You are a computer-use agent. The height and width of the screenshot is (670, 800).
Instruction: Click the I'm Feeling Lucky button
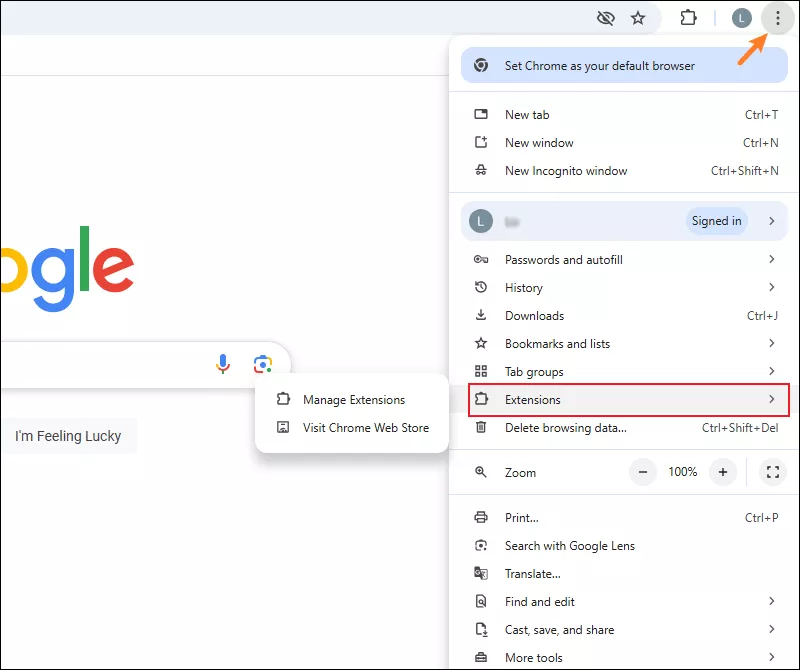tap(68, 436)
